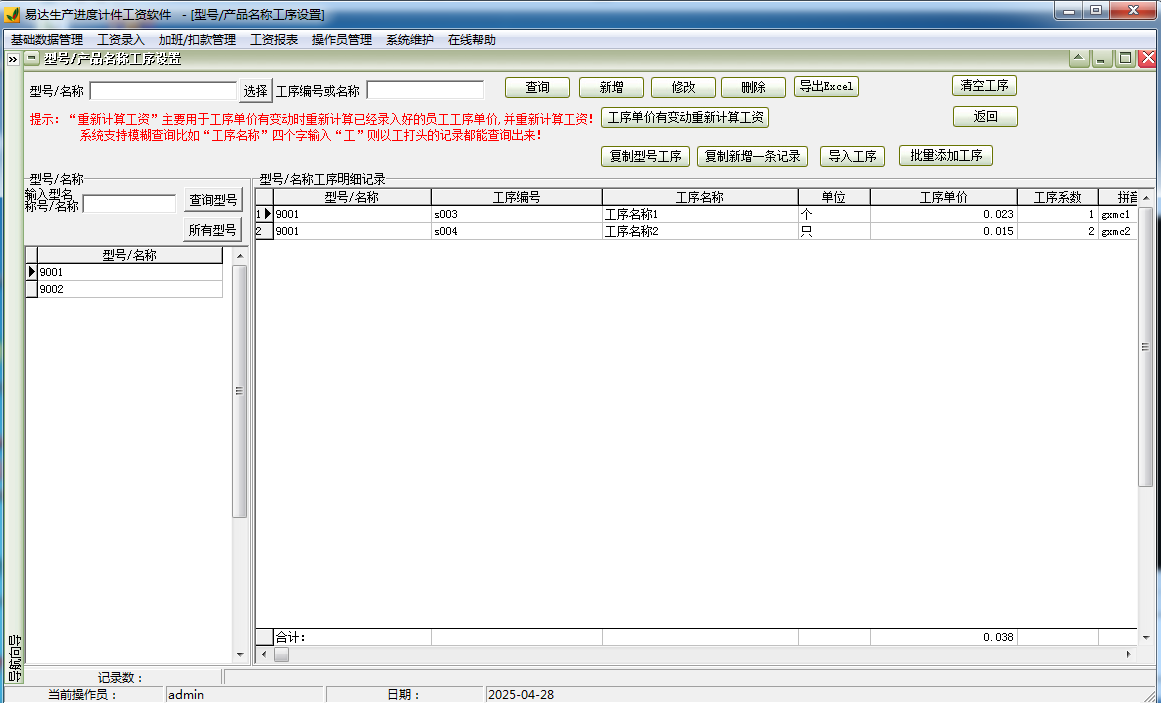Click the 复制新增一条记录 button
The width and height of the screenshot is (1161, 703).
[x=752, y=156]
